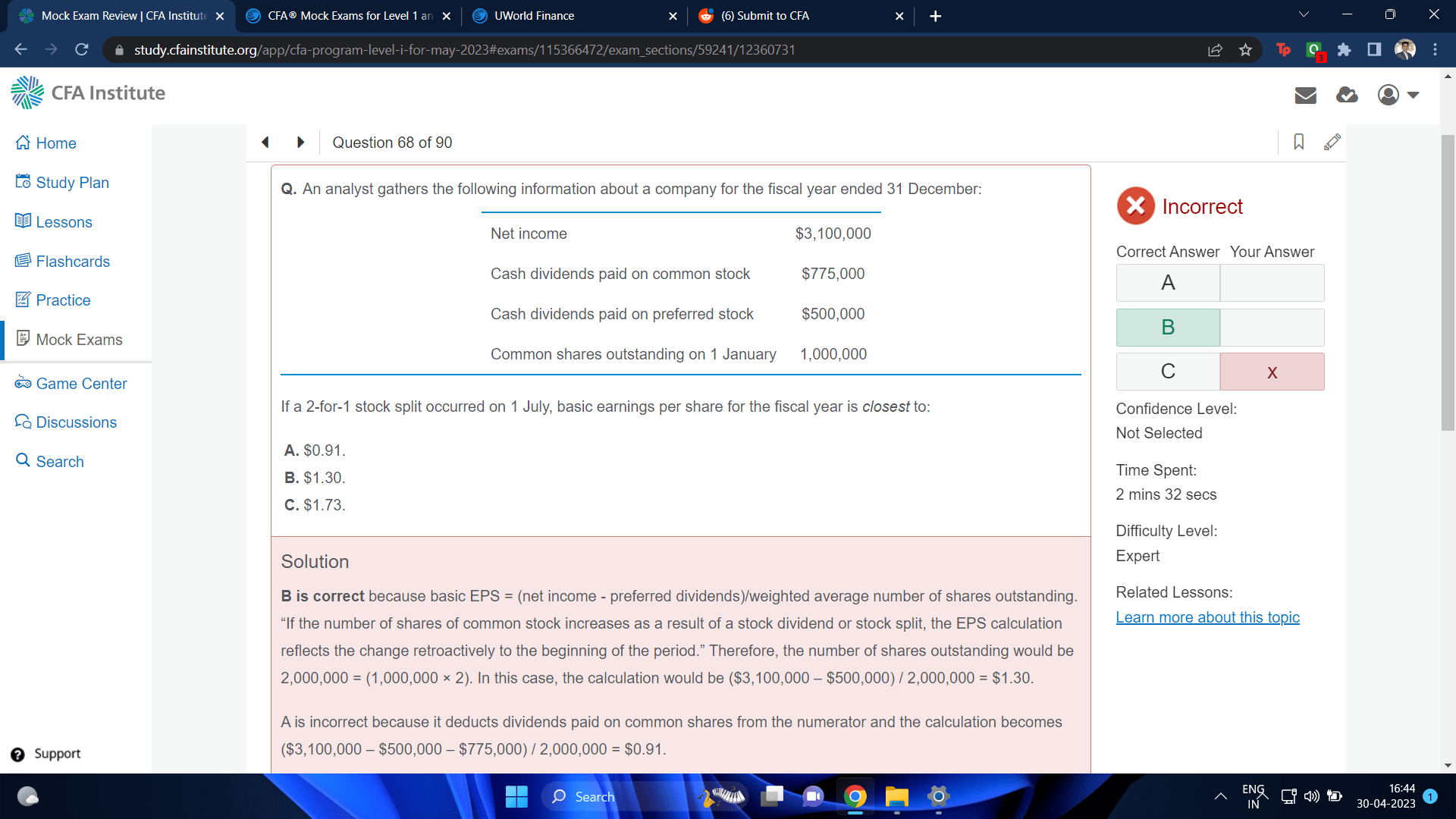Go to previous question arrow
The image size is (1456, 819).
pos(265,142)
